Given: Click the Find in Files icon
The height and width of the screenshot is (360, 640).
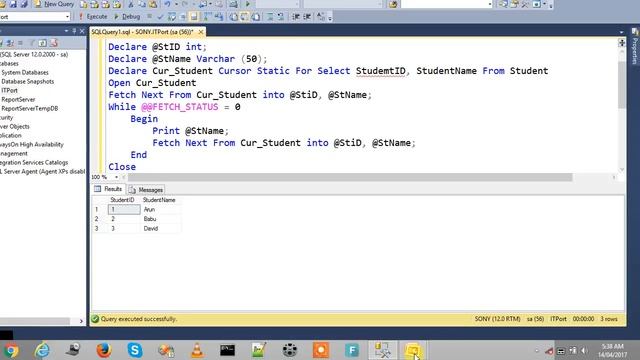Looking at the screenshot, I should point(393,4).
